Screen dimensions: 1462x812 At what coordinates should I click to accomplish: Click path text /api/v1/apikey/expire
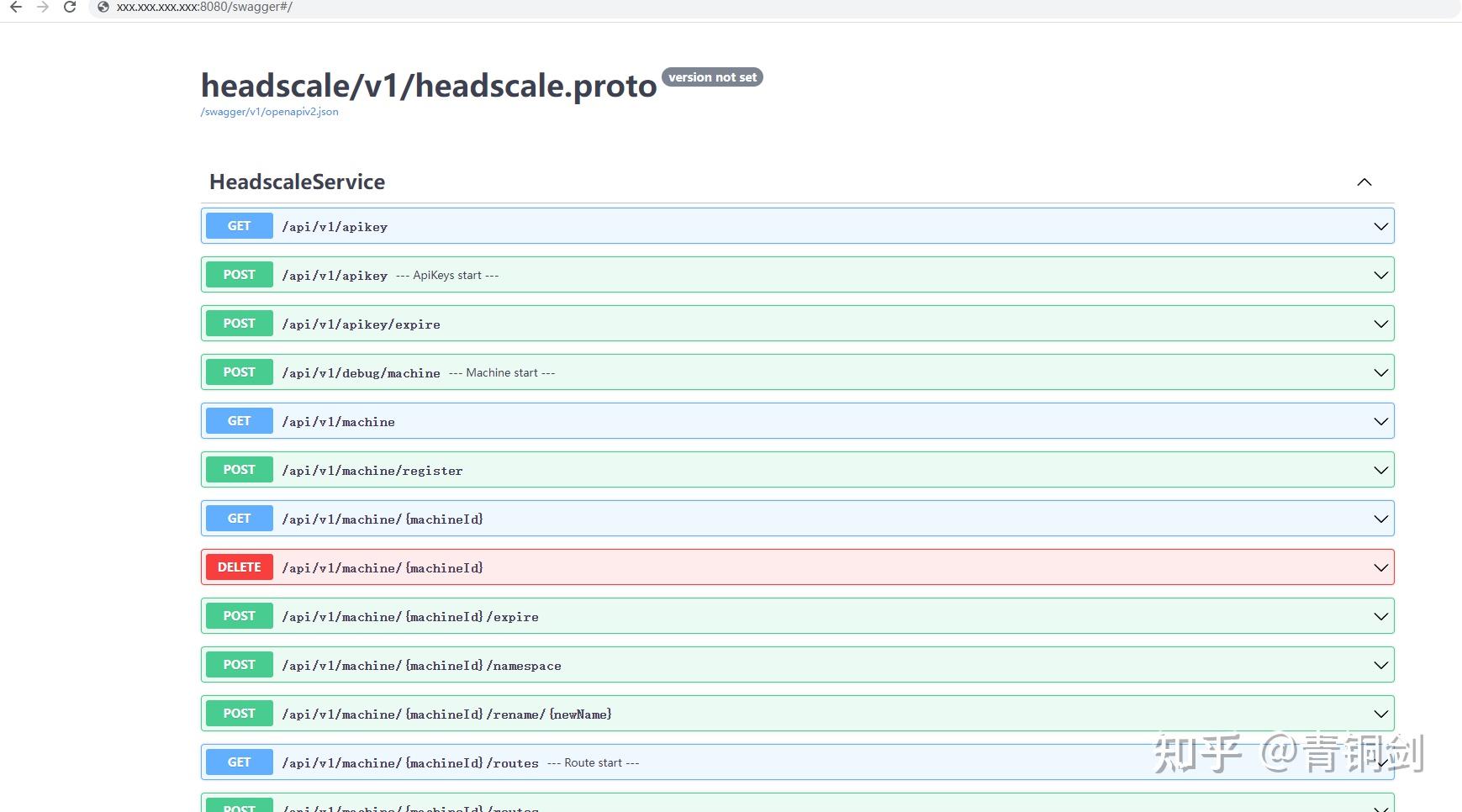[361, 324]
